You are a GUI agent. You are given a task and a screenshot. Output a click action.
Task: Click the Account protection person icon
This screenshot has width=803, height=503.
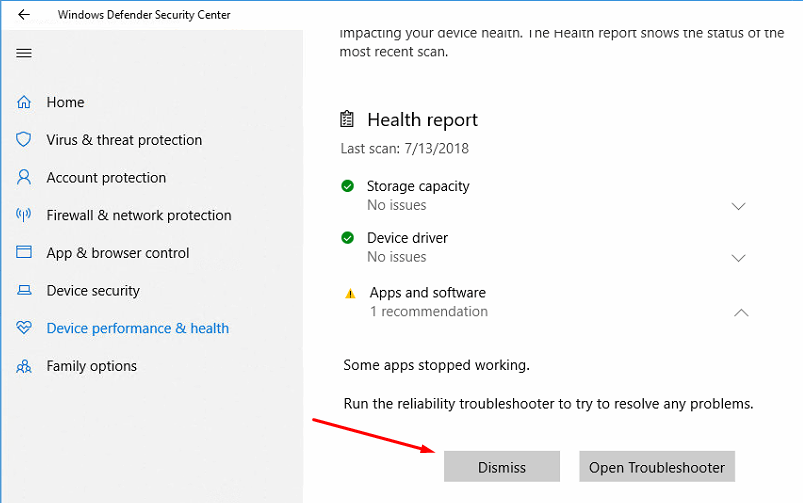pos(24,177)
